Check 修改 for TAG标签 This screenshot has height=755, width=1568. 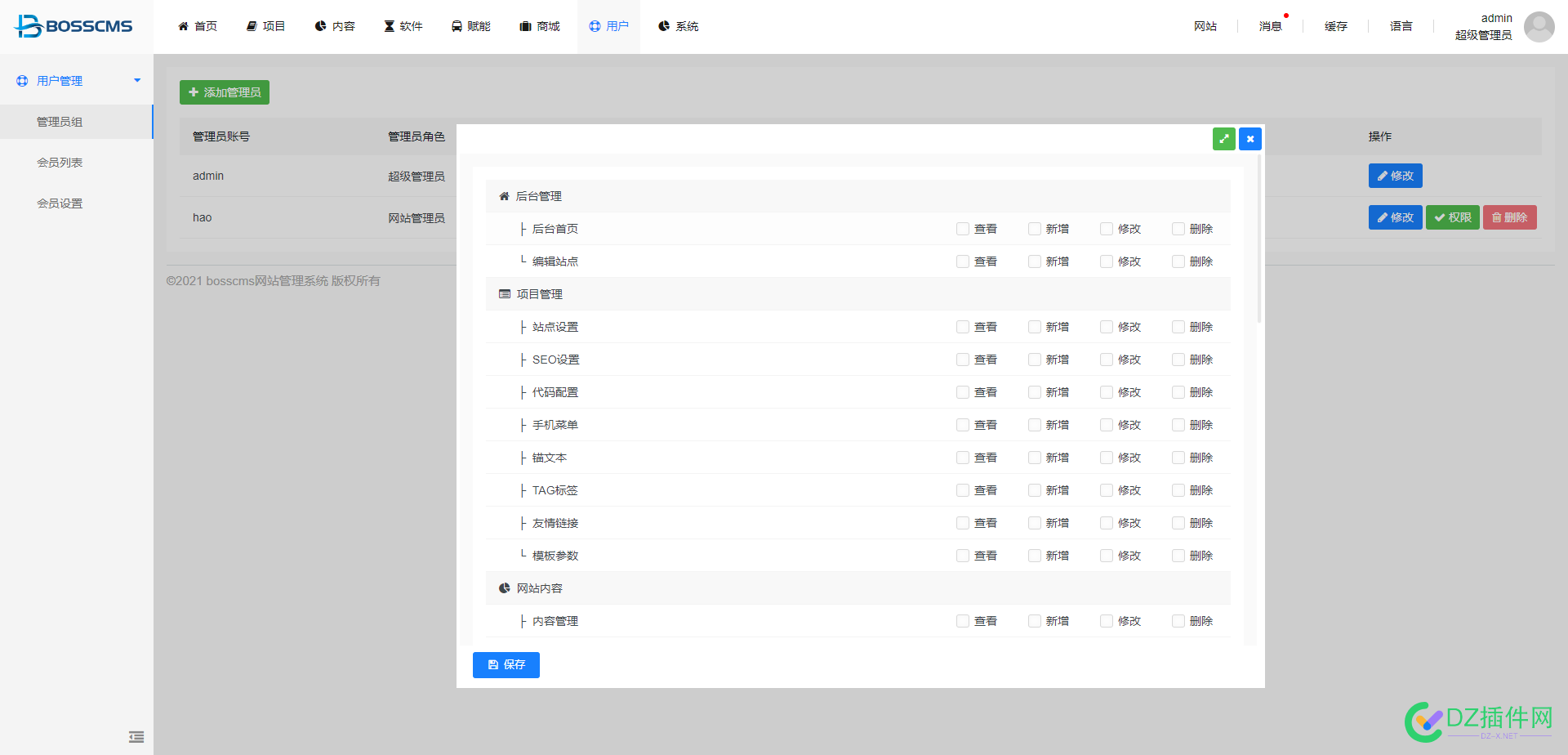pyautogui.click(x=1107, y=490)
